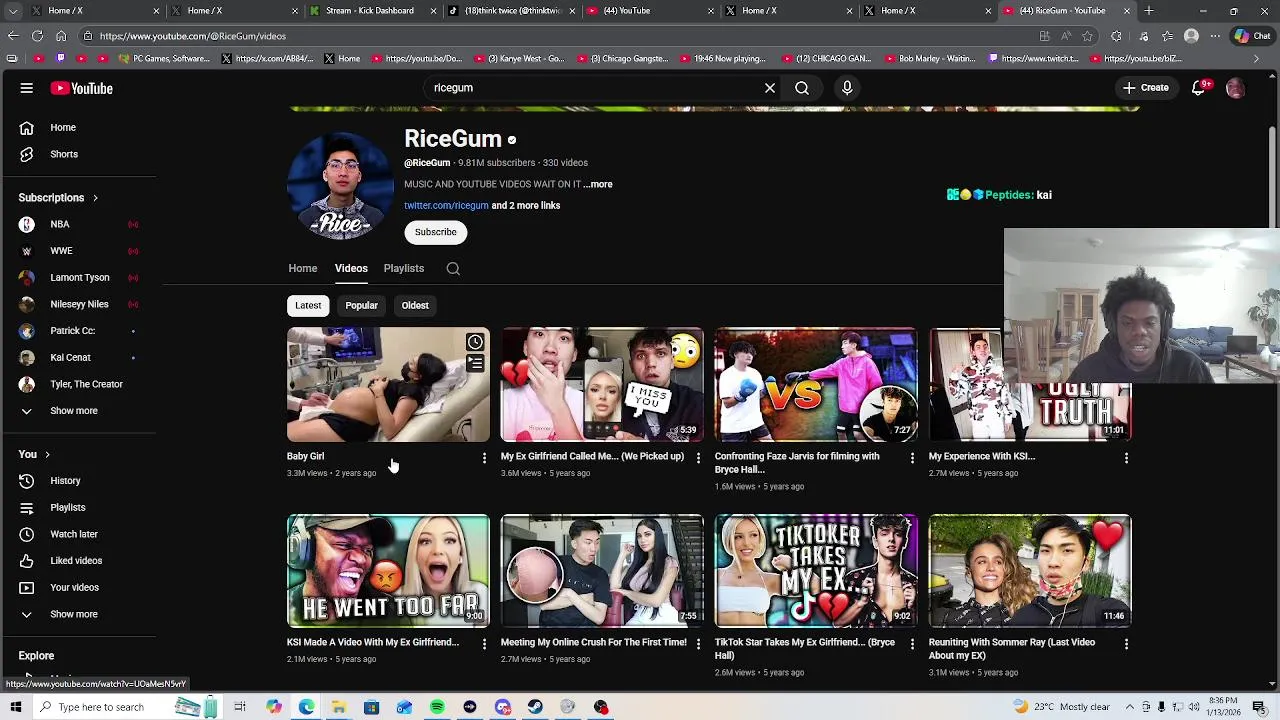The height and width of the screenshot is (720, 1280).
Task: Open Spotify from the Windows taskbar
Action: point(437,707)
